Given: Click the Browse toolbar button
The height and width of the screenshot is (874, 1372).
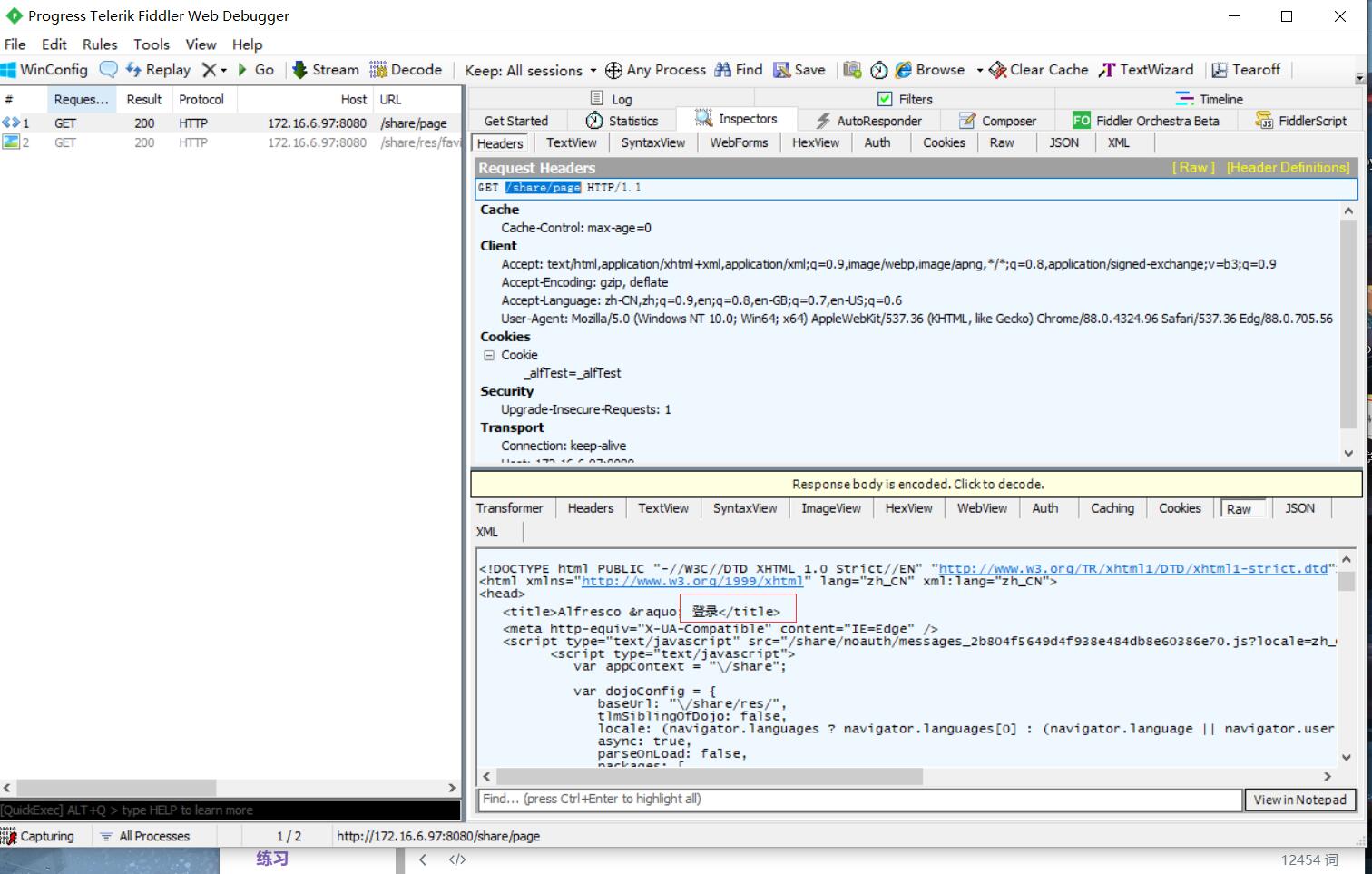Looking at the screenshot, I should [x=930, y=70].
